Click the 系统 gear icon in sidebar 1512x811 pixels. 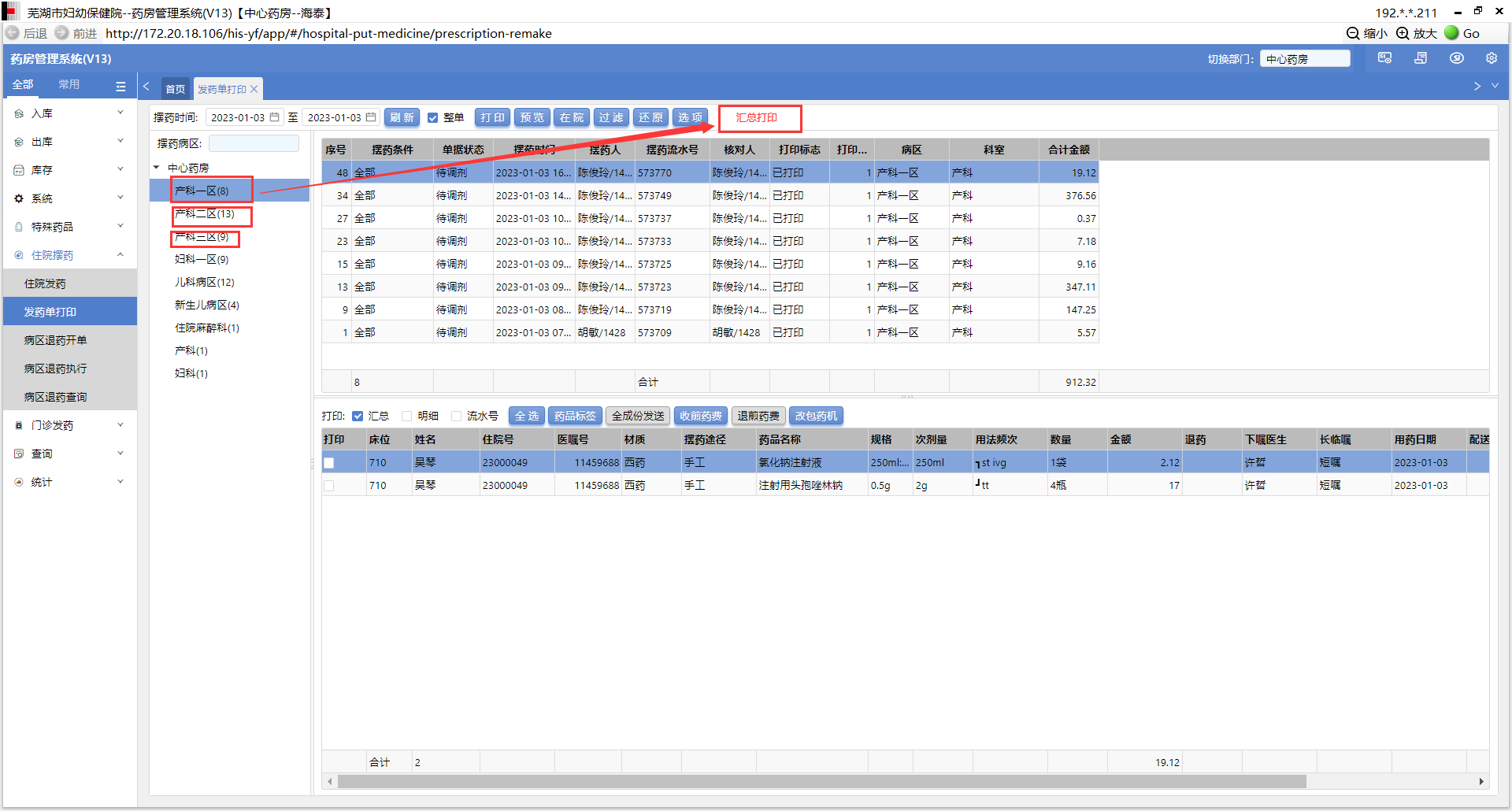[19, 198]
